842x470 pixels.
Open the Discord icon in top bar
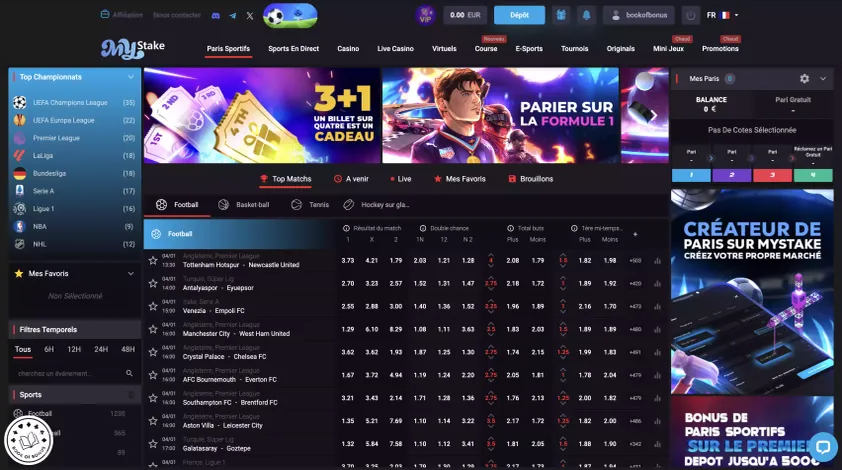pyautogui.click(x=215, y=16)
